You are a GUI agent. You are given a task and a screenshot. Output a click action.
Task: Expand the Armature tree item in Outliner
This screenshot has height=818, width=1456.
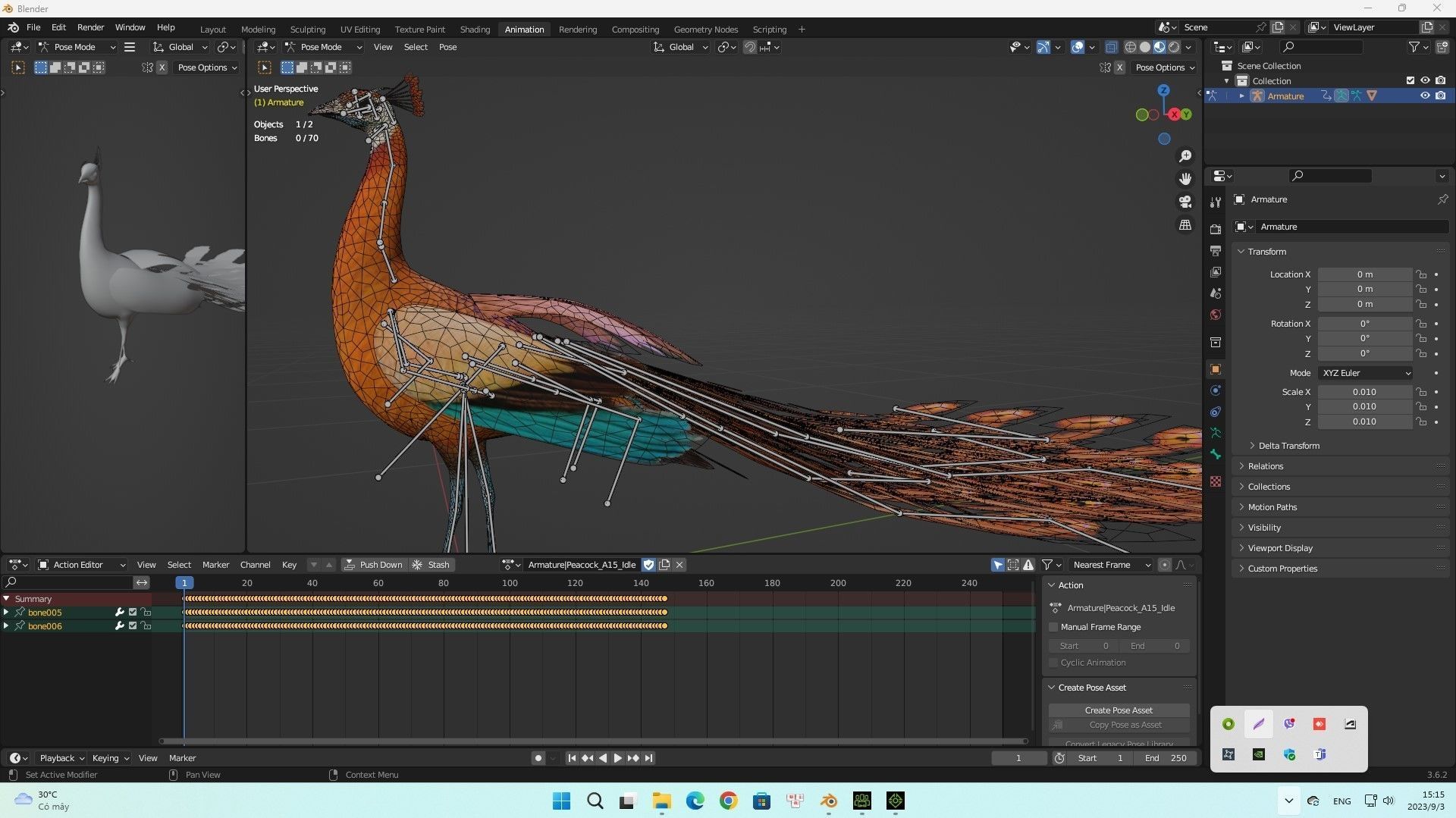tap(1241, 96)
